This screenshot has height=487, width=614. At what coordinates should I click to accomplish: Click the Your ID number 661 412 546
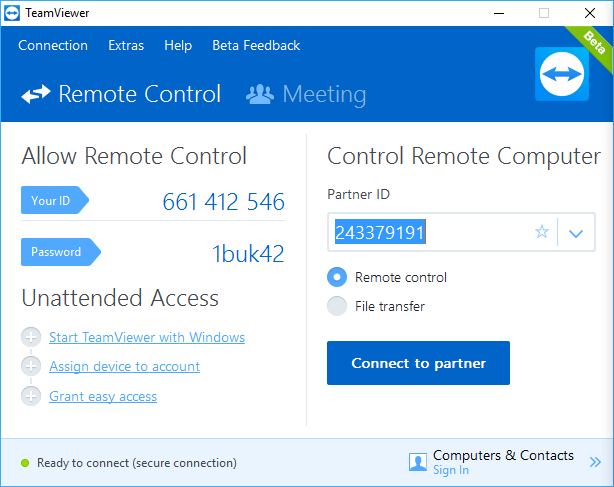(x=224, y=202)
